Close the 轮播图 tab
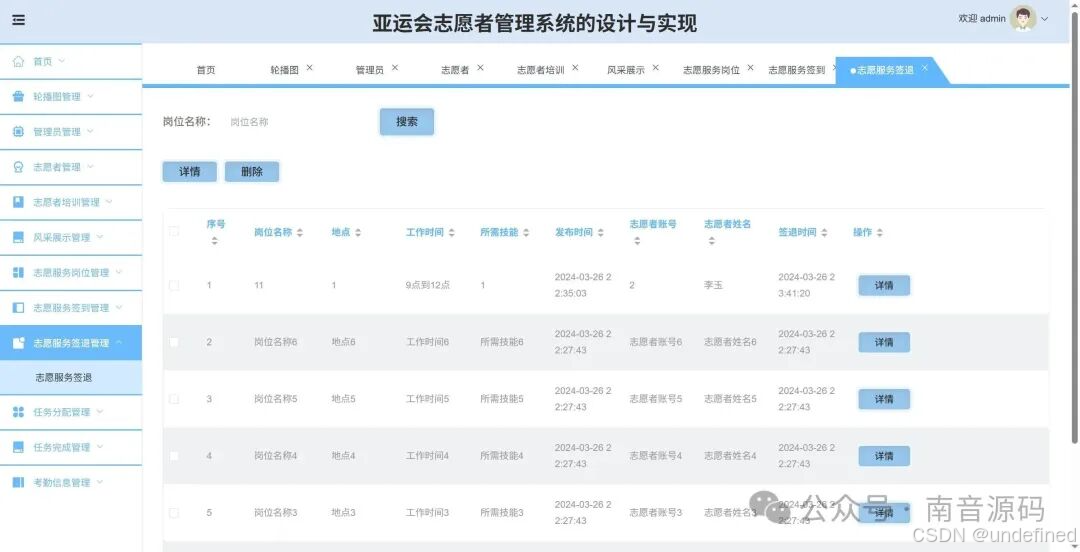The image size is (1080, 552). [x=309, y=68]
